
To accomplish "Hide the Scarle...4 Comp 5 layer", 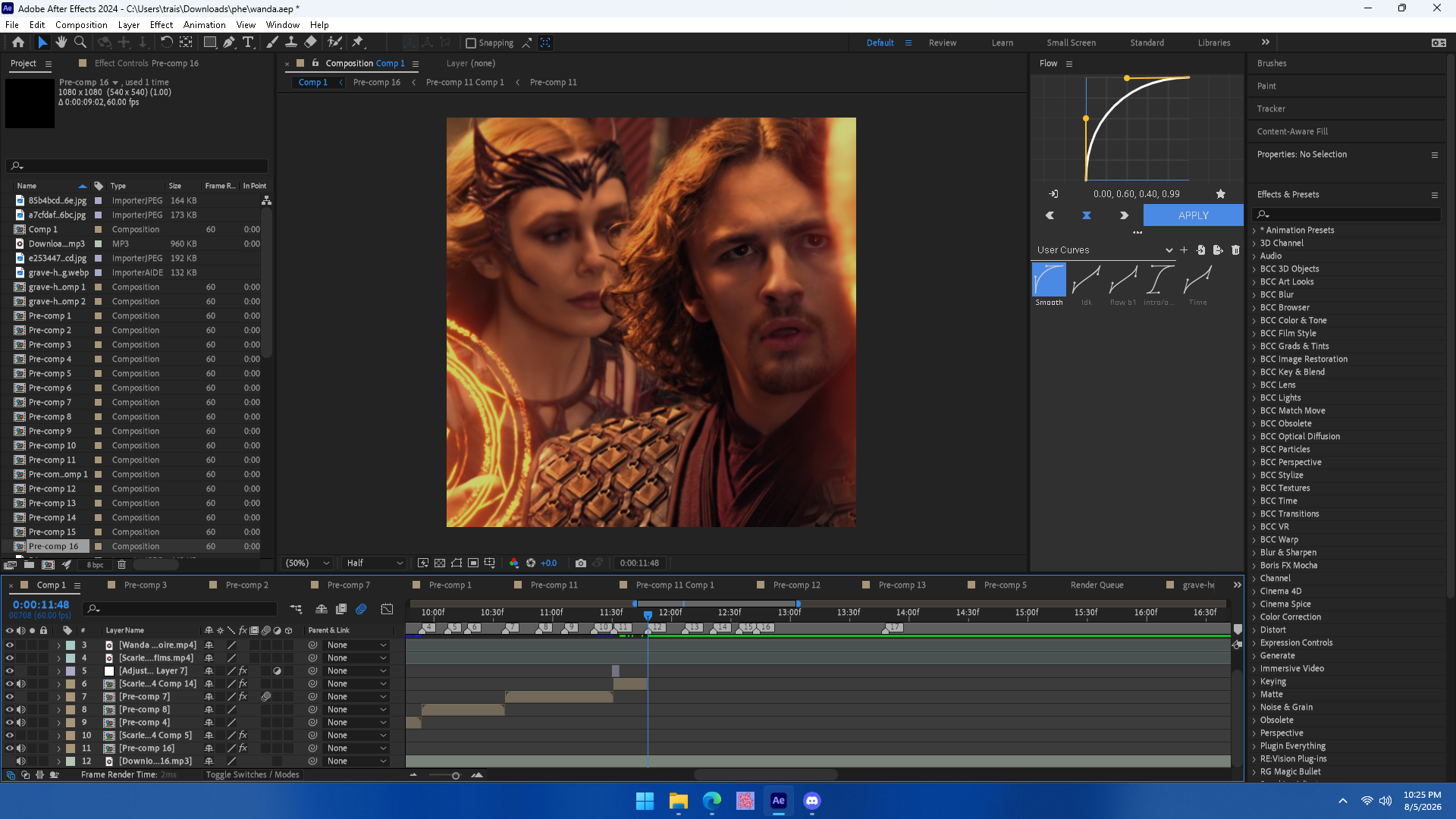I will coord(9,736).
